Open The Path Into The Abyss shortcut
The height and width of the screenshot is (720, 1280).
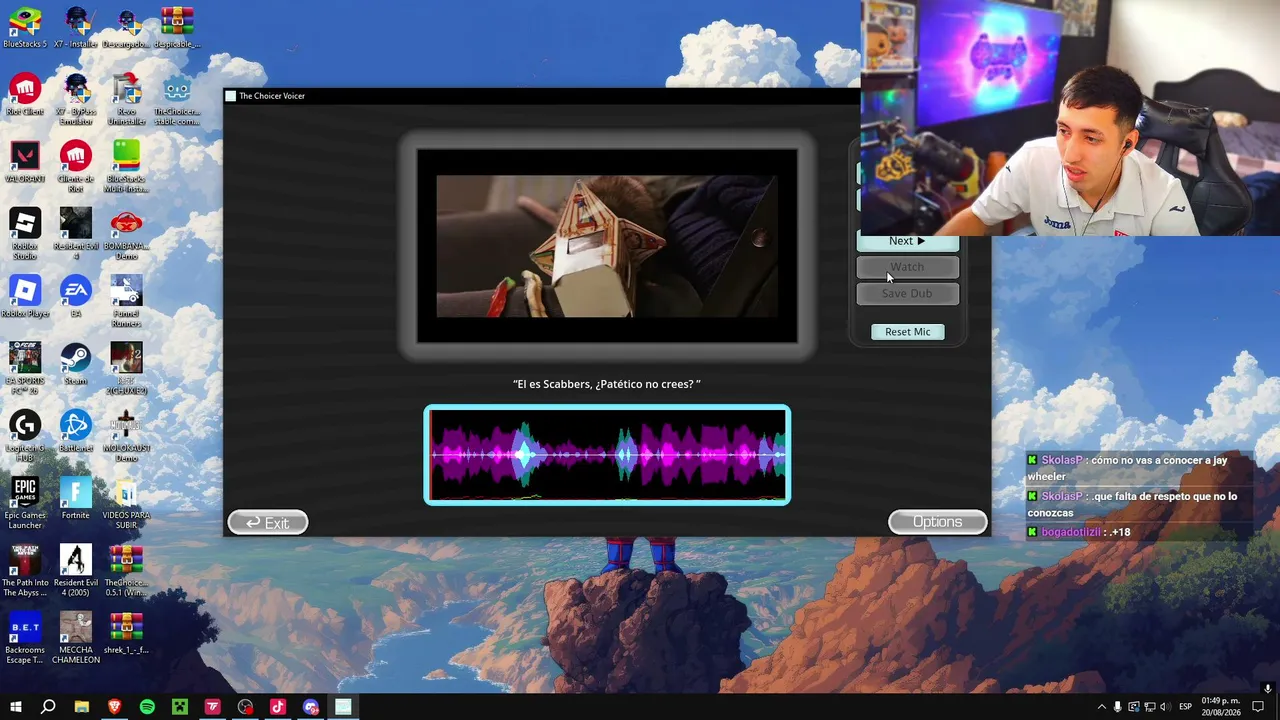click(x=25, y=570)
